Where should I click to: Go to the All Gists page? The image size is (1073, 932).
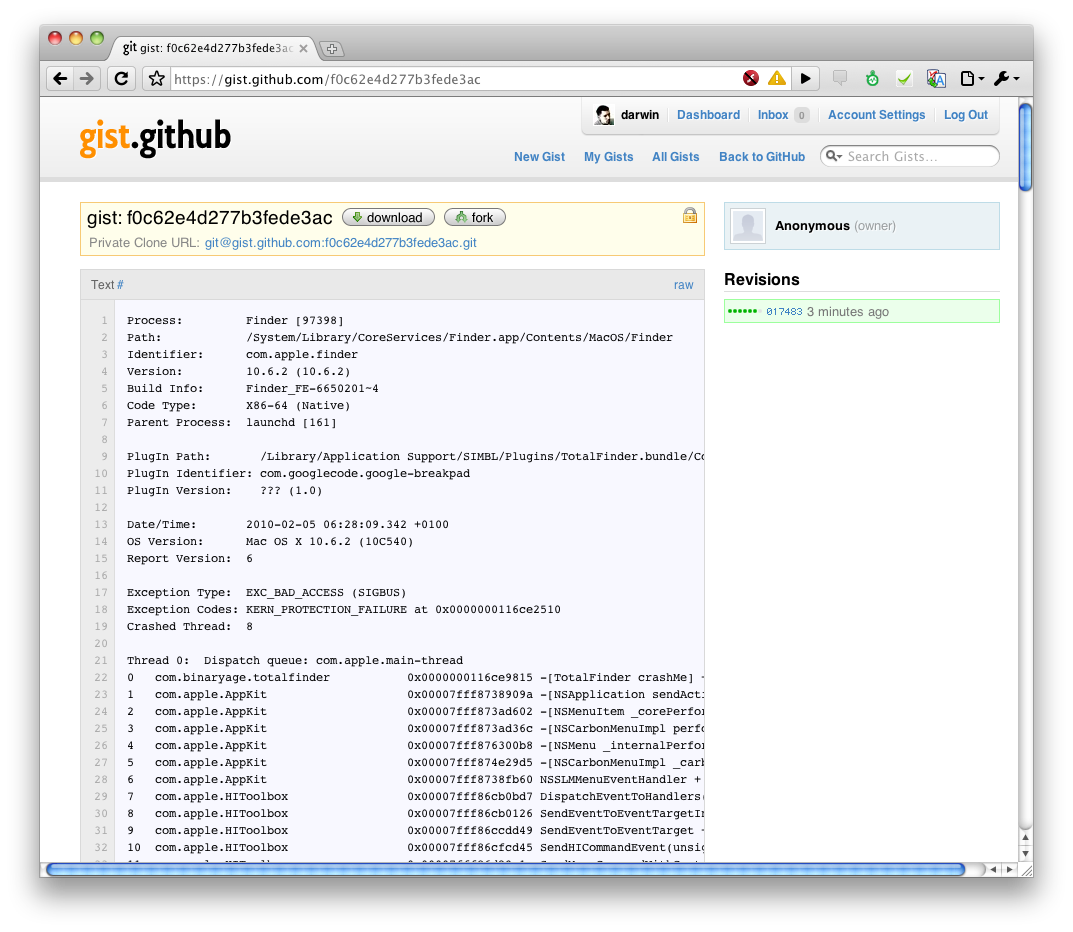[x=675, y=156]
